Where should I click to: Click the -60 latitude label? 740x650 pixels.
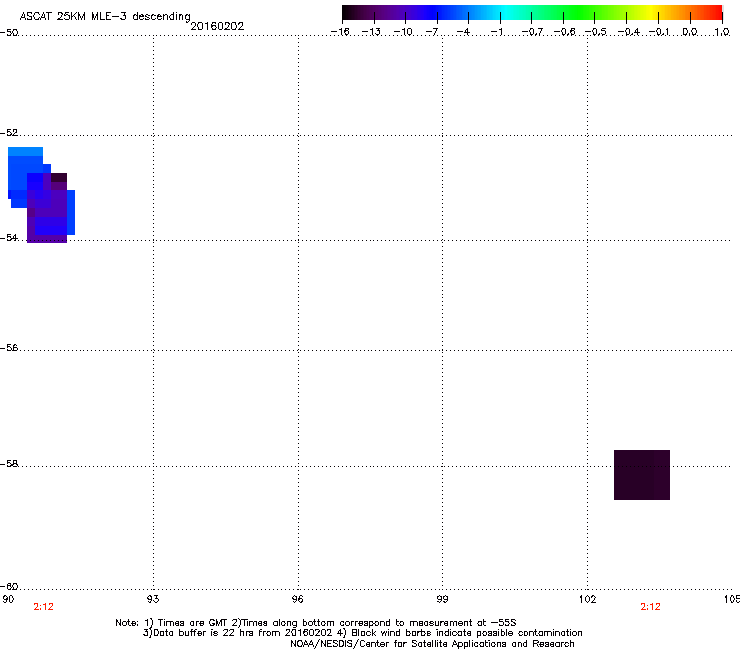point(9,586)
